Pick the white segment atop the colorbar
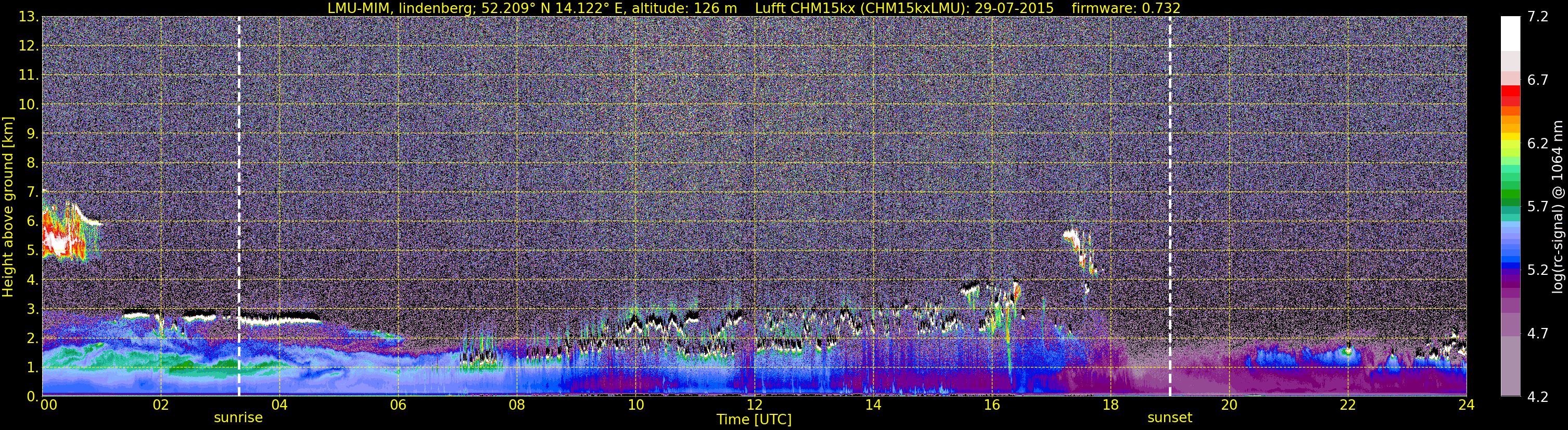Image resolution: width=1568 pixels, height=430 pixels. point(1510,33)
